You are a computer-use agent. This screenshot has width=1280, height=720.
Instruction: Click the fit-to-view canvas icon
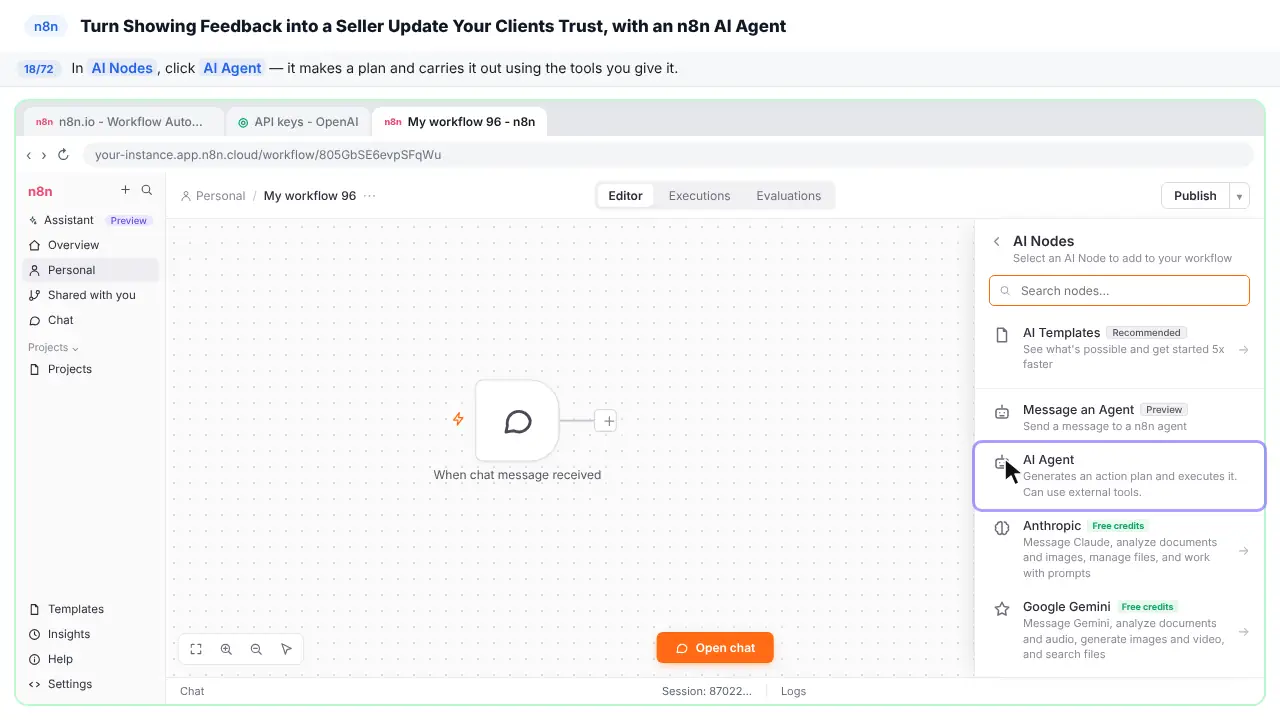(196, 649)
